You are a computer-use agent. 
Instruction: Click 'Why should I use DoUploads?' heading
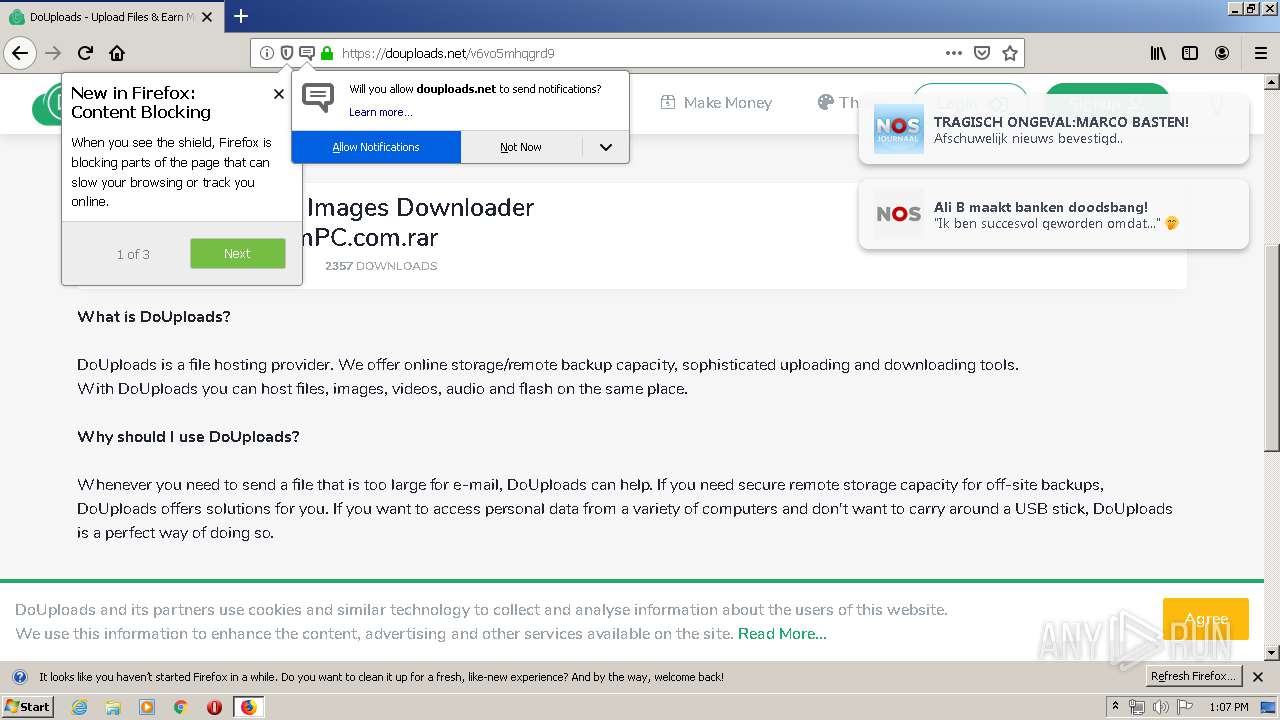(189, 436)
